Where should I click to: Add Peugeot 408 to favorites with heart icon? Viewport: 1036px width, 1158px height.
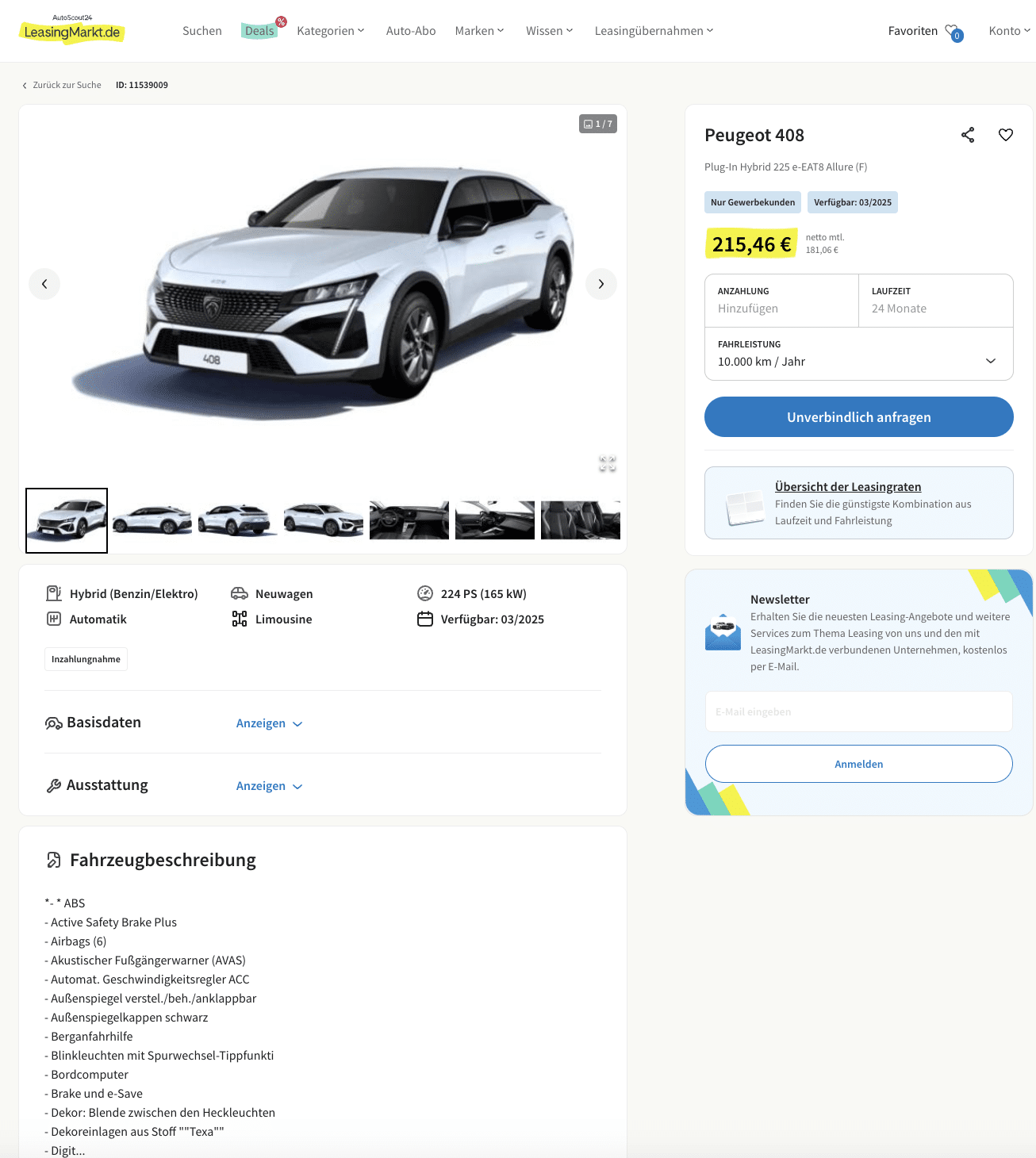click(x=1006, y=135)
